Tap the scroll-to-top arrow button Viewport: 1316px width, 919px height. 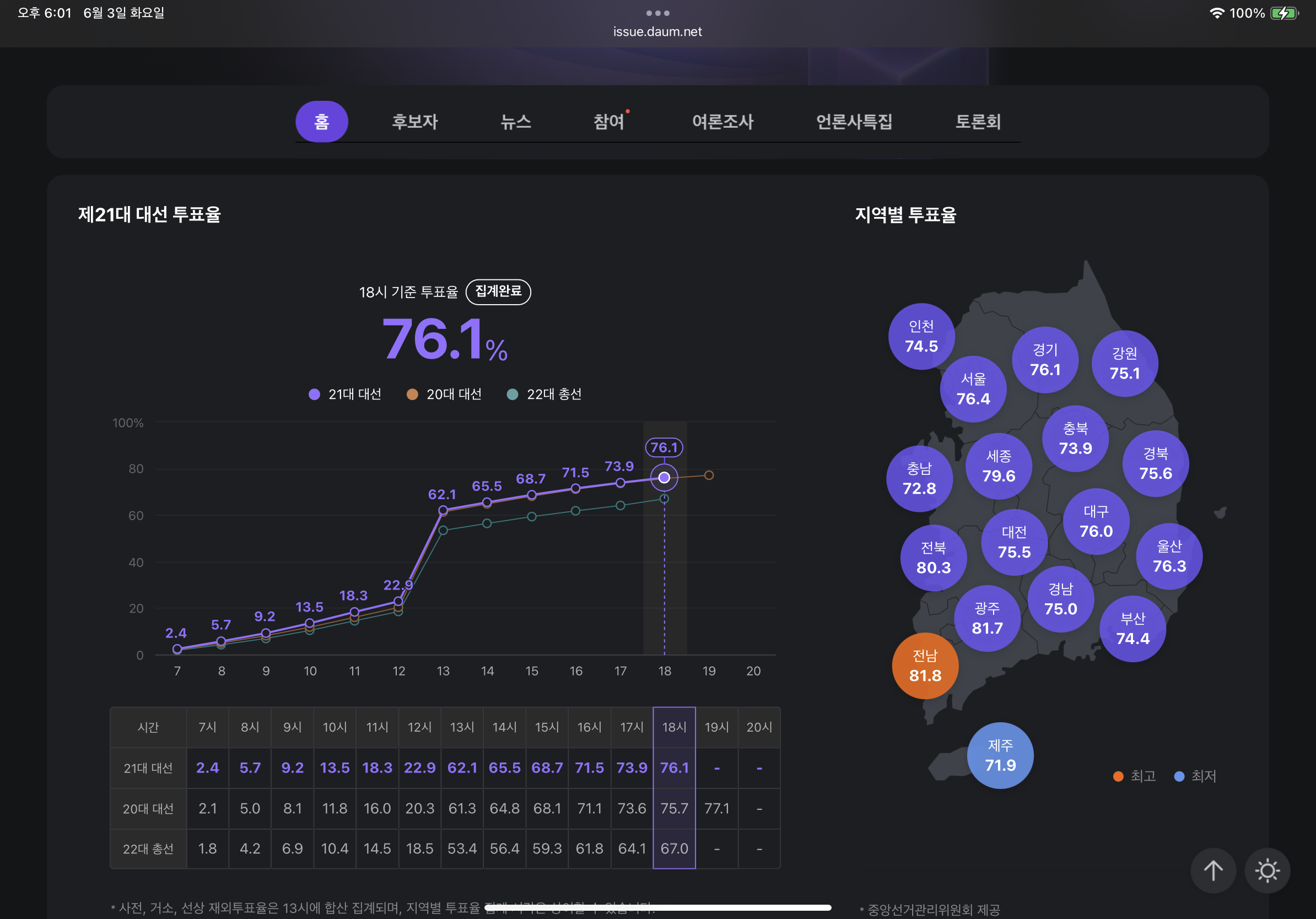click(x=1213, y=871)
